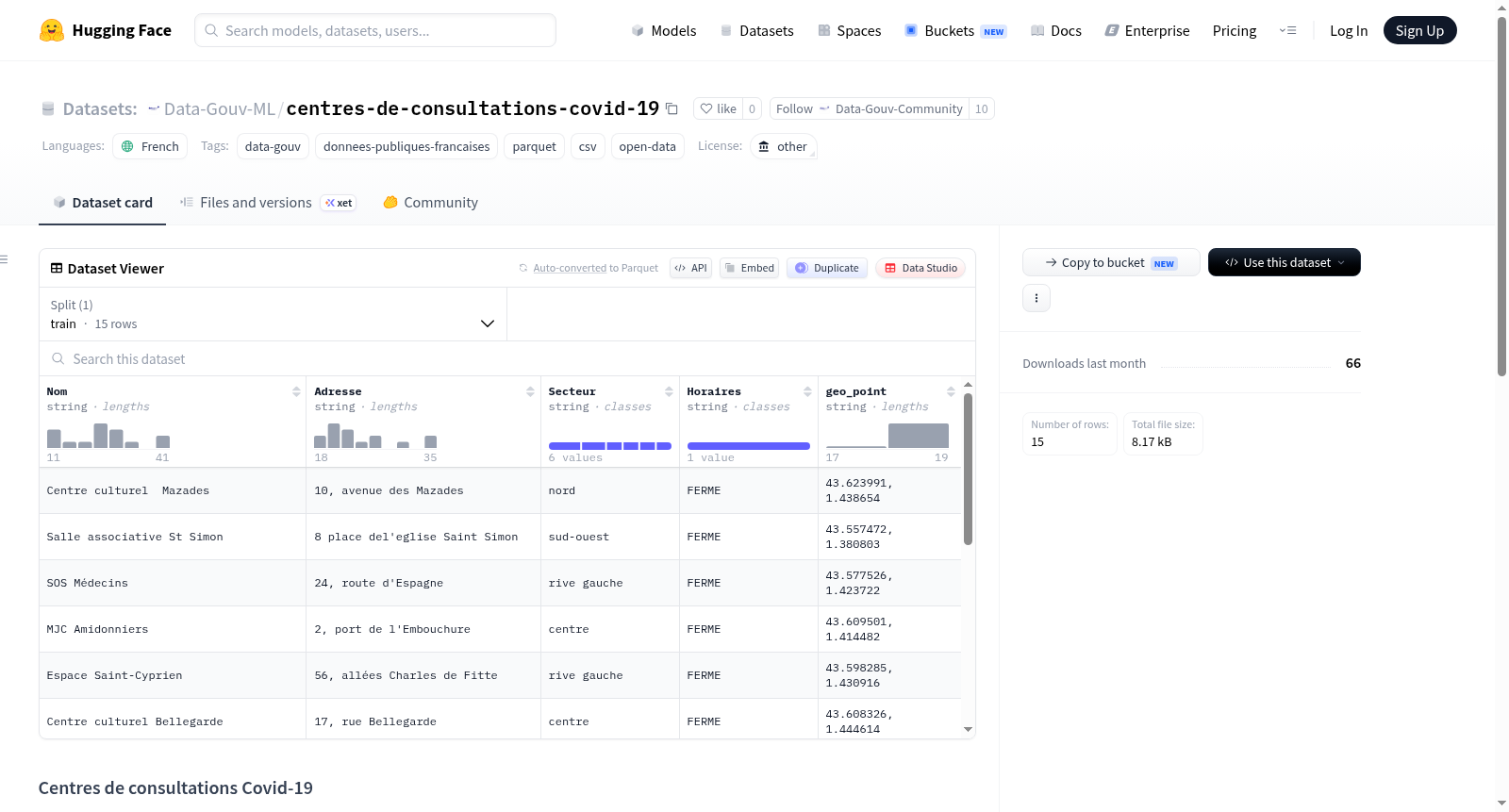
Task: Like this dataset
Action: coord(719,108)
